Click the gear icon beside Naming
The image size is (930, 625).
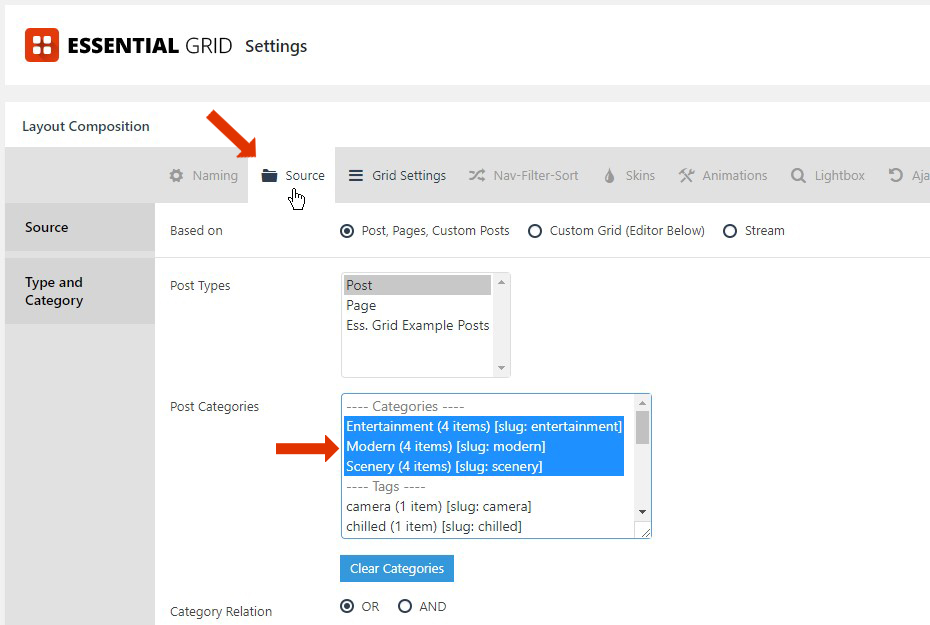pos(176,176)
